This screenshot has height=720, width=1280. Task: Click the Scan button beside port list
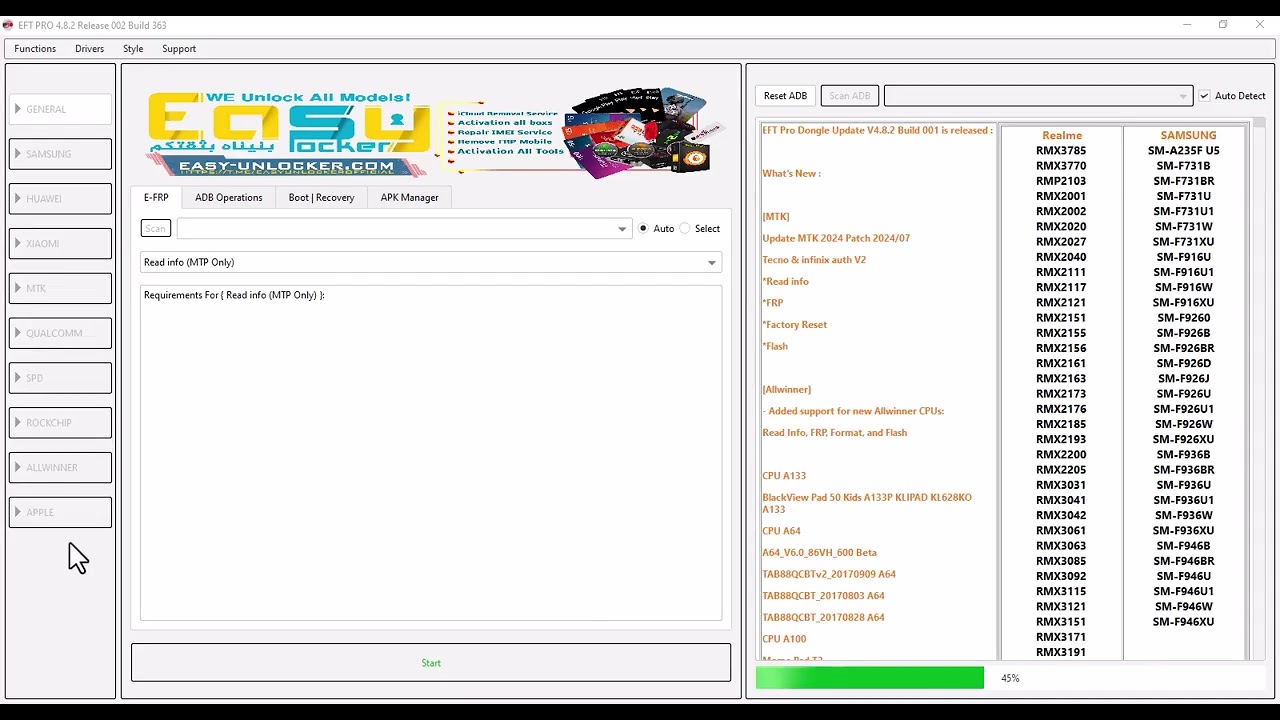(156, 228)
